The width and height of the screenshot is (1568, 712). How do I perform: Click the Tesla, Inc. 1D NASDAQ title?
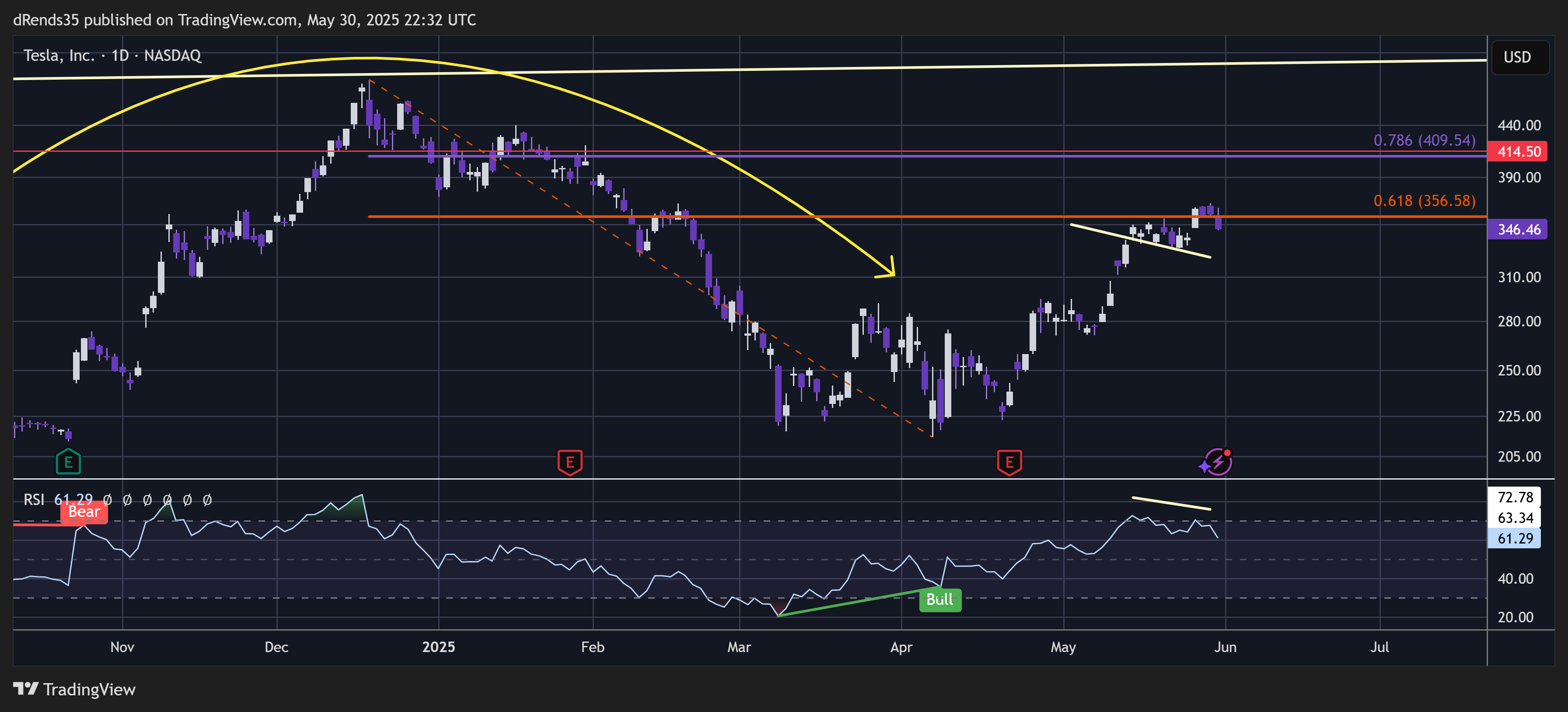pos(112,56)
